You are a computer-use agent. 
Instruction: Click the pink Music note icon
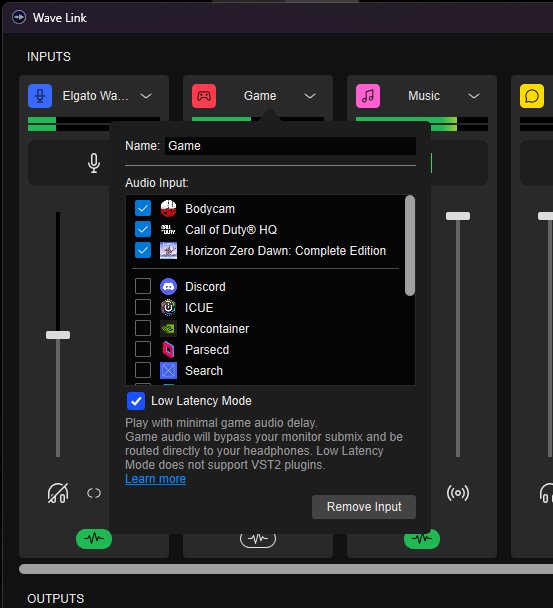coord(368,96)
